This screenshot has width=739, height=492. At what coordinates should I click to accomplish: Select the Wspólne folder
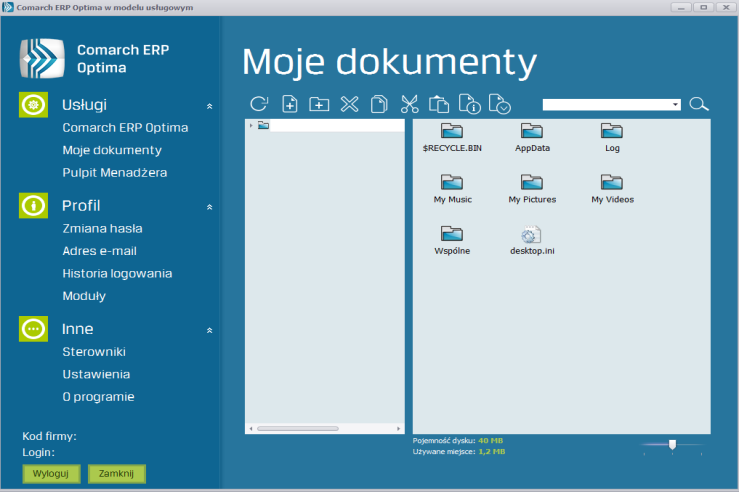452,240
